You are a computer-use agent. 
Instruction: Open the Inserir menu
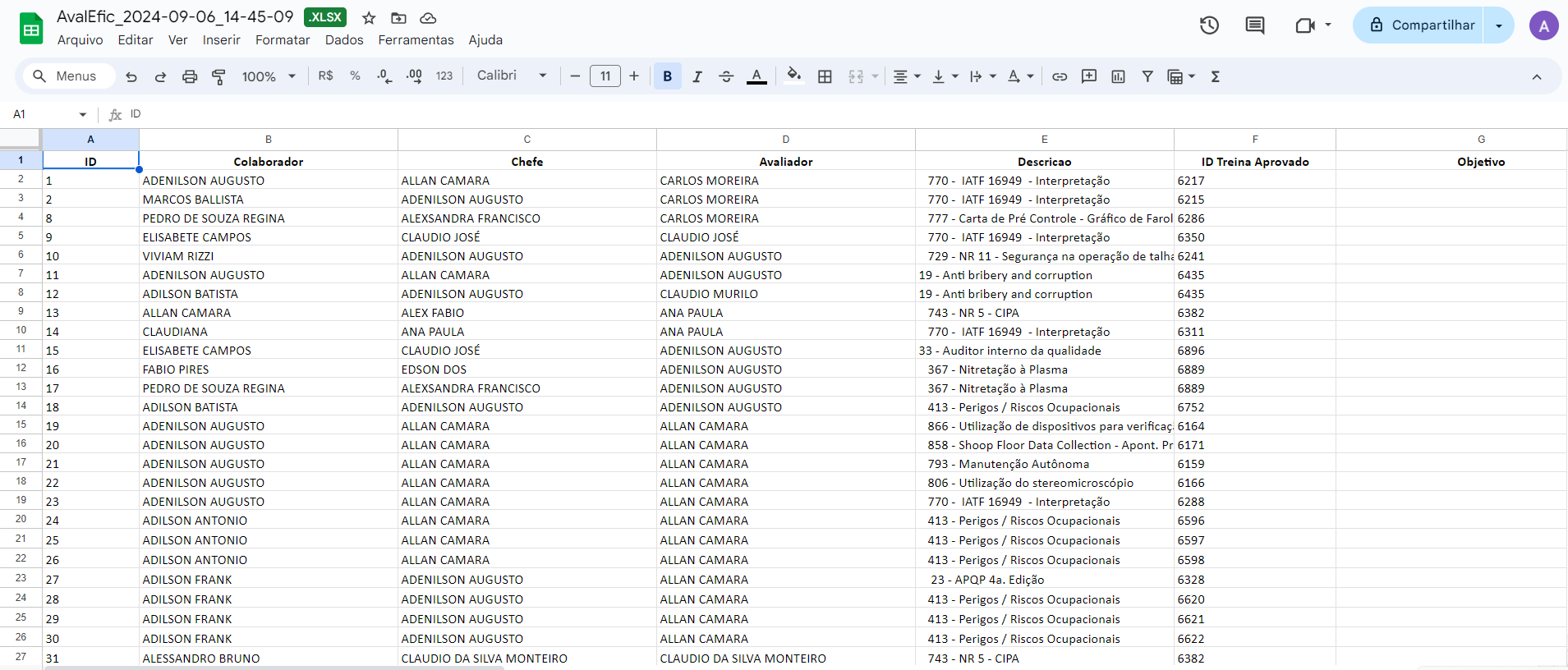pos(222,39)
